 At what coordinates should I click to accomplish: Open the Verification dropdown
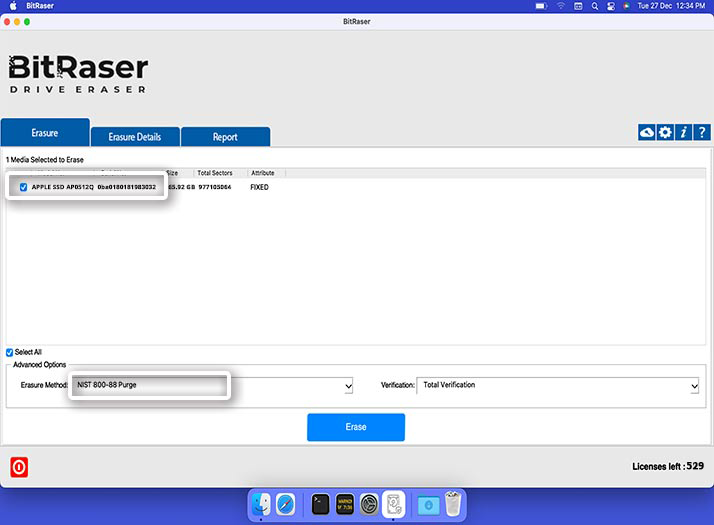[x=557, y=385]
